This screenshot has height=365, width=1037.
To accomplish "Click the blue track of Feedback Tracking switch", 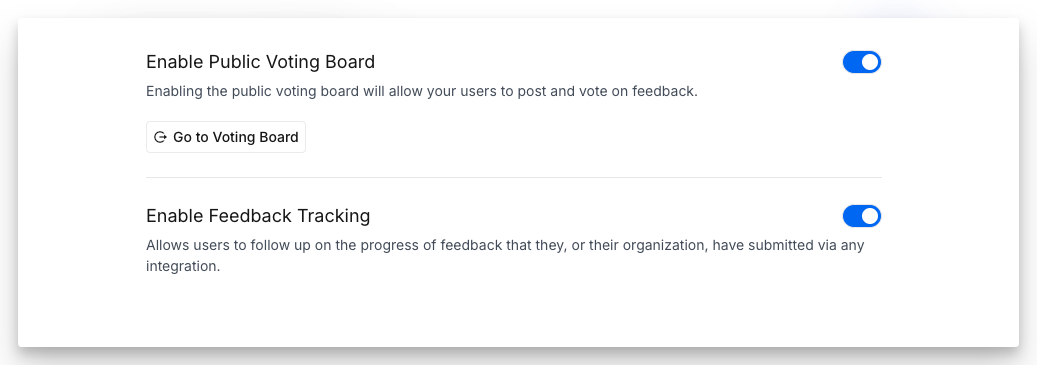I will tap(852, 216).
